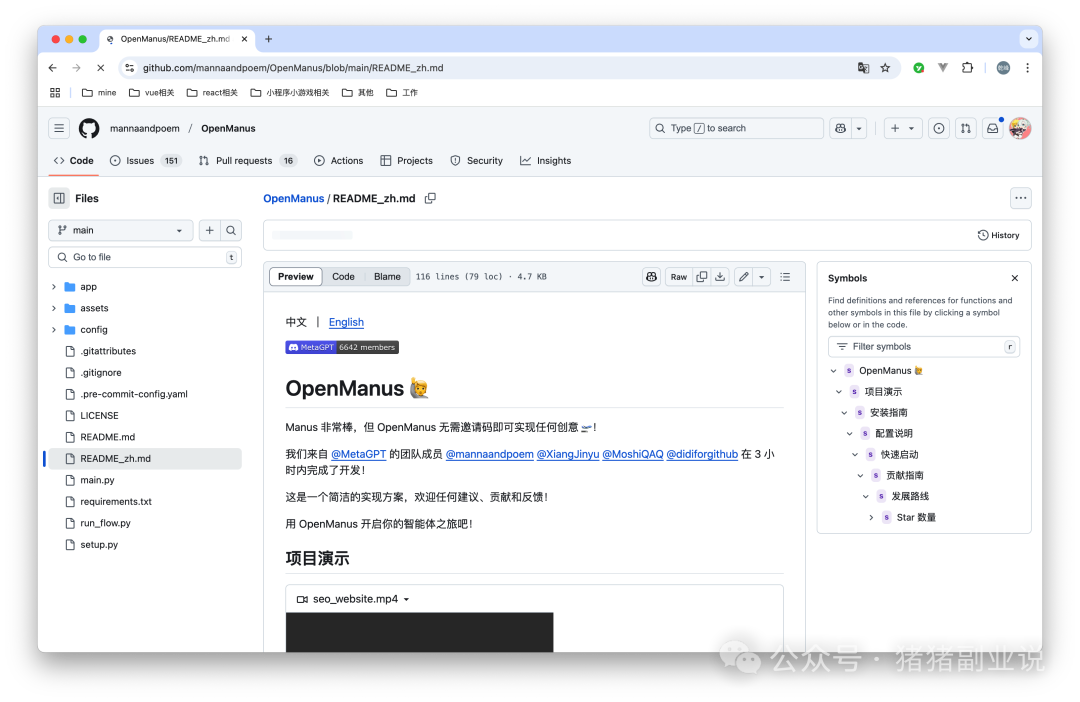1080x702 pixels.
Task: Open the English README link
Action: tap(346, 322)
